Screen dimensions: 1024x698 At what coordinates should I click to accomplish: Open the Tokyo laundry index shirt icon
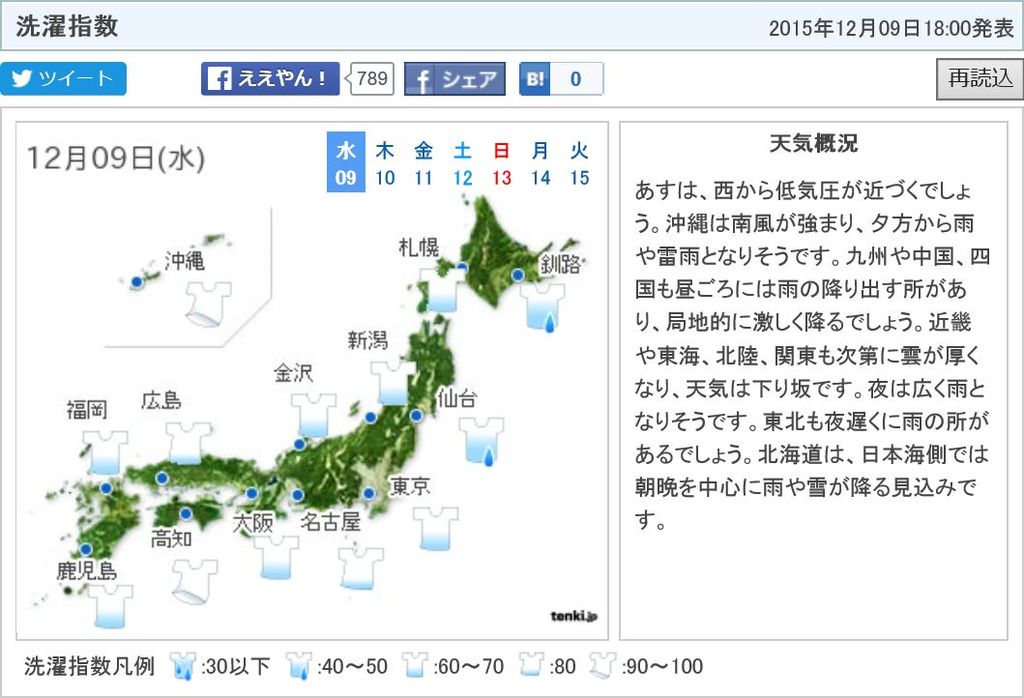(x=435, y=528)
